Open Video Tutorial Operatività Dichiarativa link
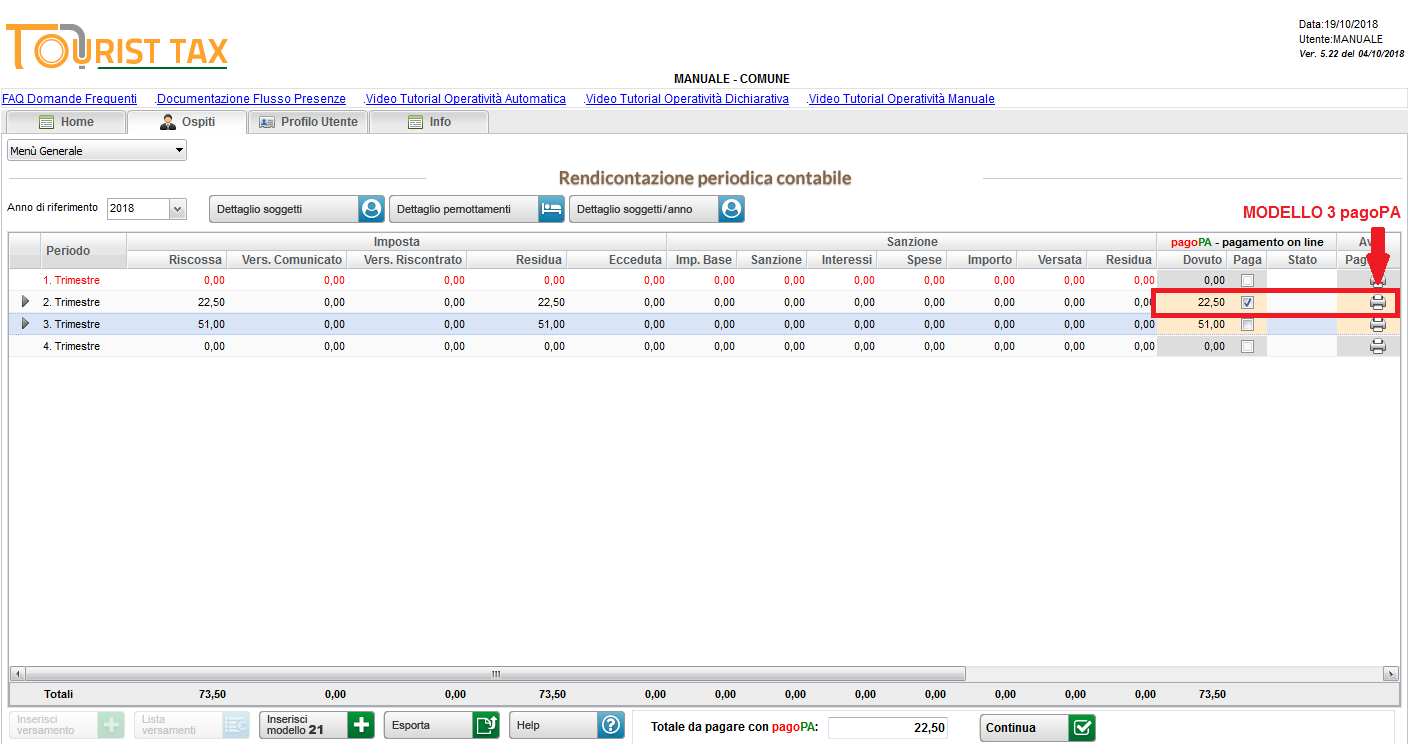This screenshot has width=1409, height=744. (687, 99)
